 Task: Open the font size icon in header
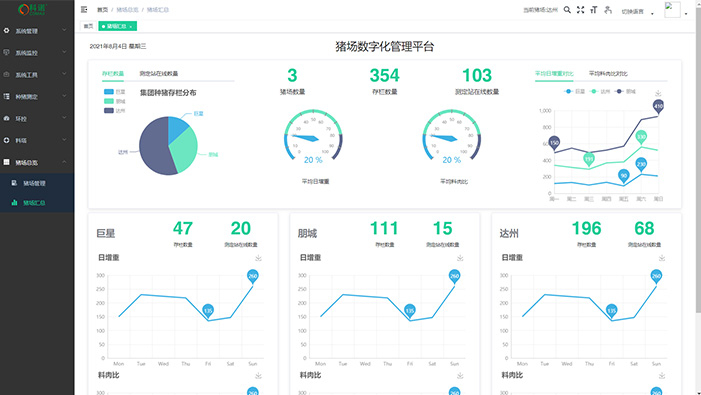coord(594,9)
